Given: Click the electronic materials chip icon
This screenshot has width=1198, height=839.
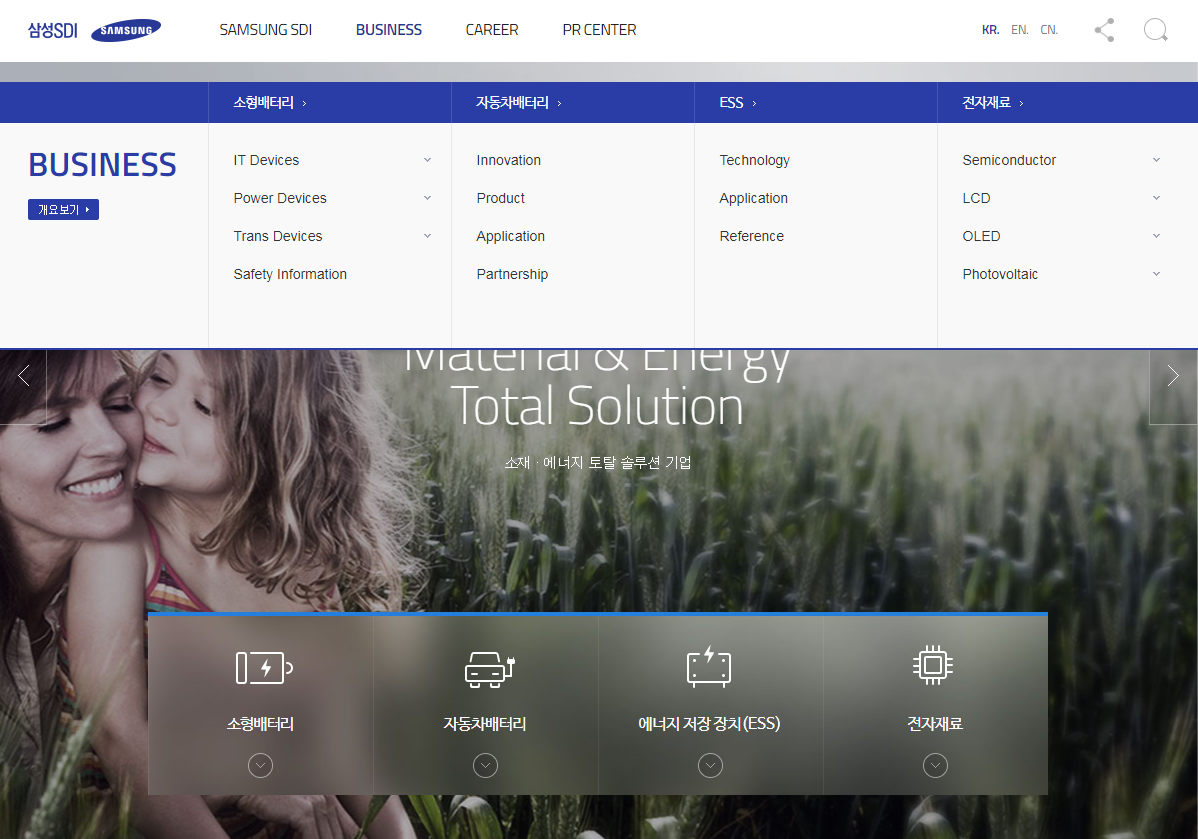Looking at the screenshot, I should pos(933,665).
